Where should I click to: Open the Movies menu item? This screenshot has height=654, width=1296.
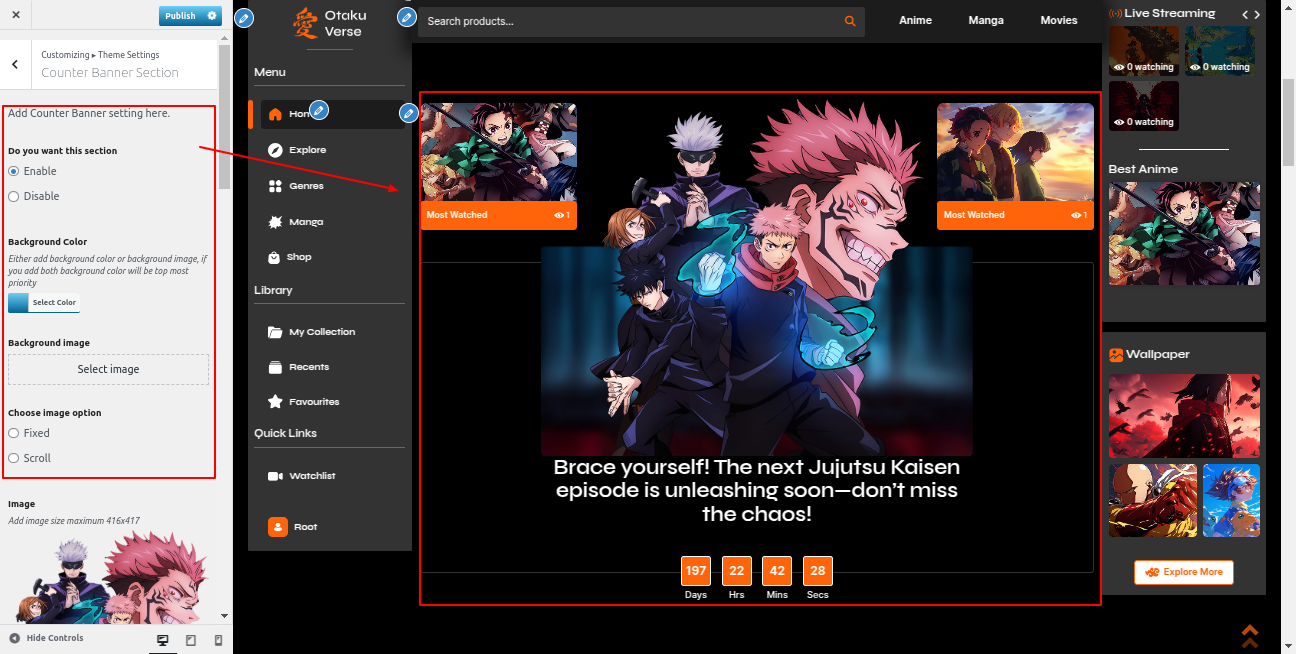coord(1058,21)
